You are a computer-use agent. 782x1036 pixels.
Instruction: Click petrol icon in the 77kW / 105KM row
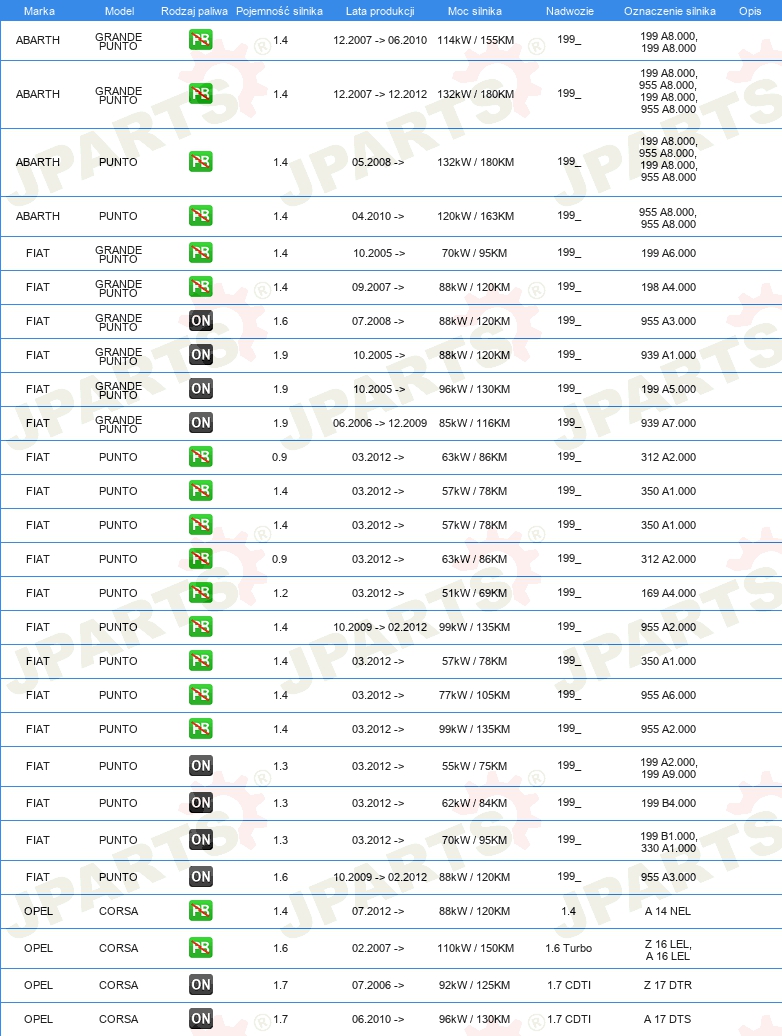click(x=201, y=694)
